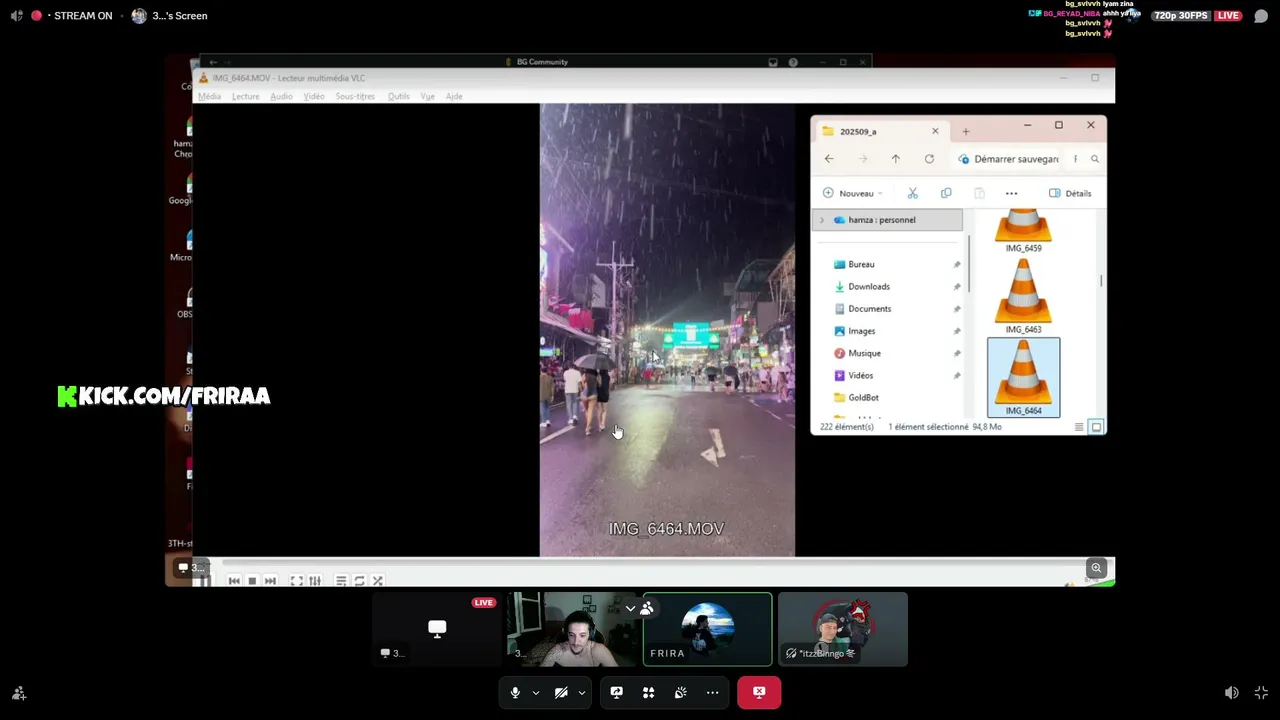Turn on camera with crossed camera icon
Viewport: 1280px width, 720px height.
point(561,692)
